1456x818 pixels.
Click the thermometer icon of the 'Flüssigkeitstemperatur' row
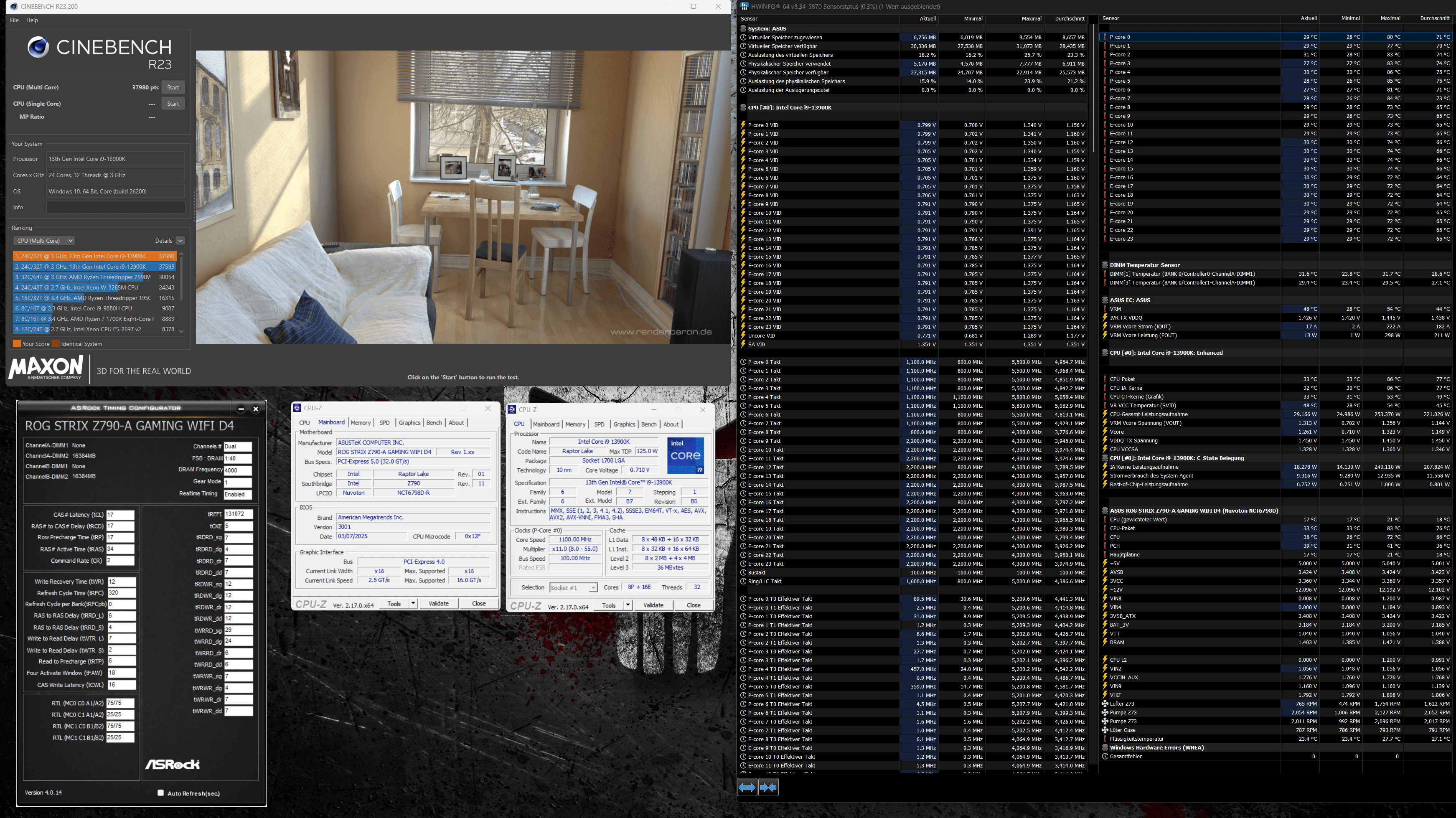[1105, 739]
